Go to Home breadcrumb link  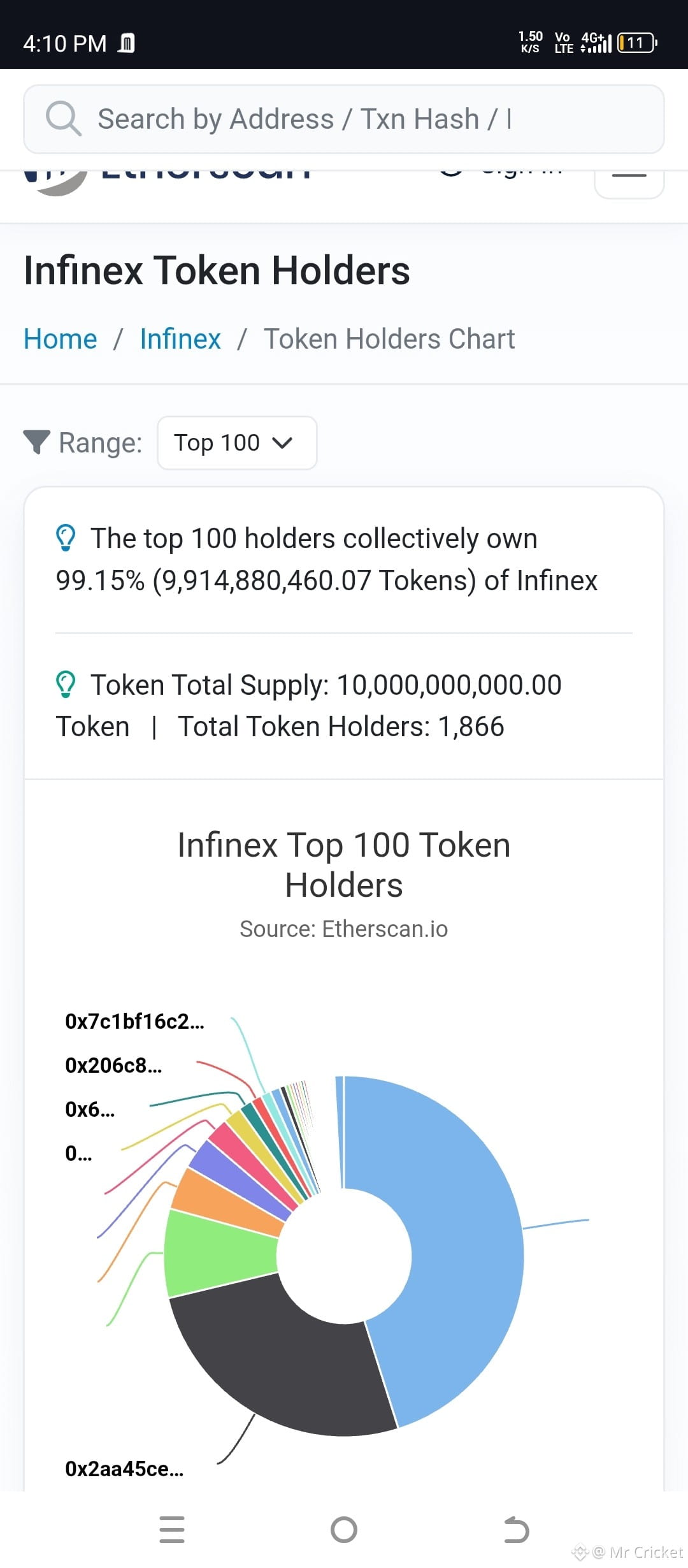pos(61,339)
